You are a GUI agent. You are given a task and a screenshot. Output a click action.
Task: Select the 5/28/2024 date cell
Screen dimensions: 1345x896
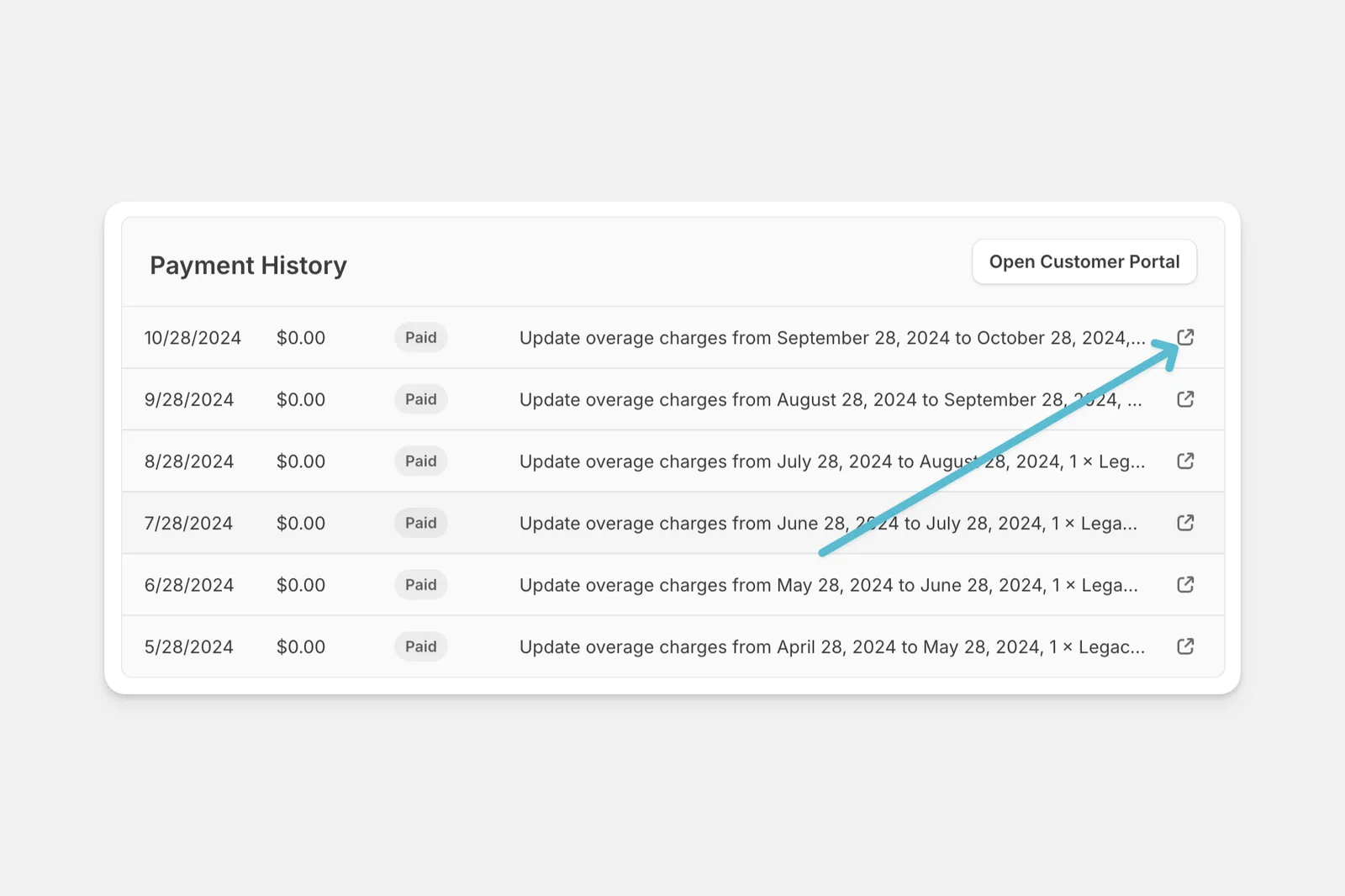[188, 647]
